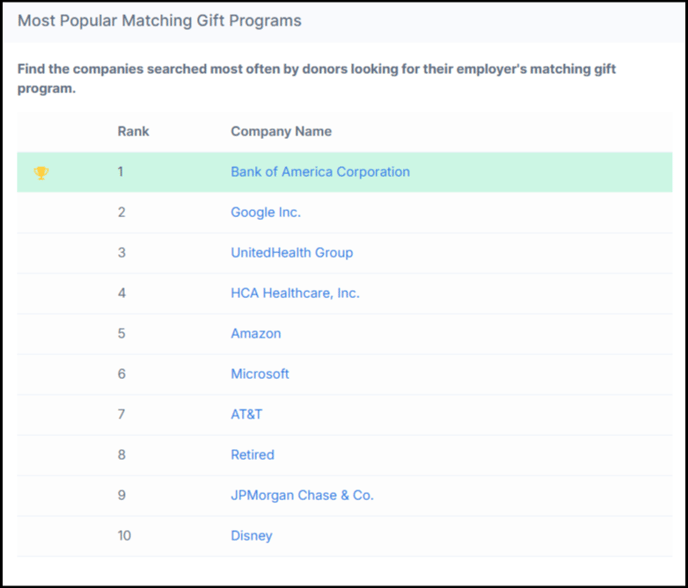The width and height of the screenshot is (688, 588).
Task: Click the Amazon company link
Action: pos(255,333)
